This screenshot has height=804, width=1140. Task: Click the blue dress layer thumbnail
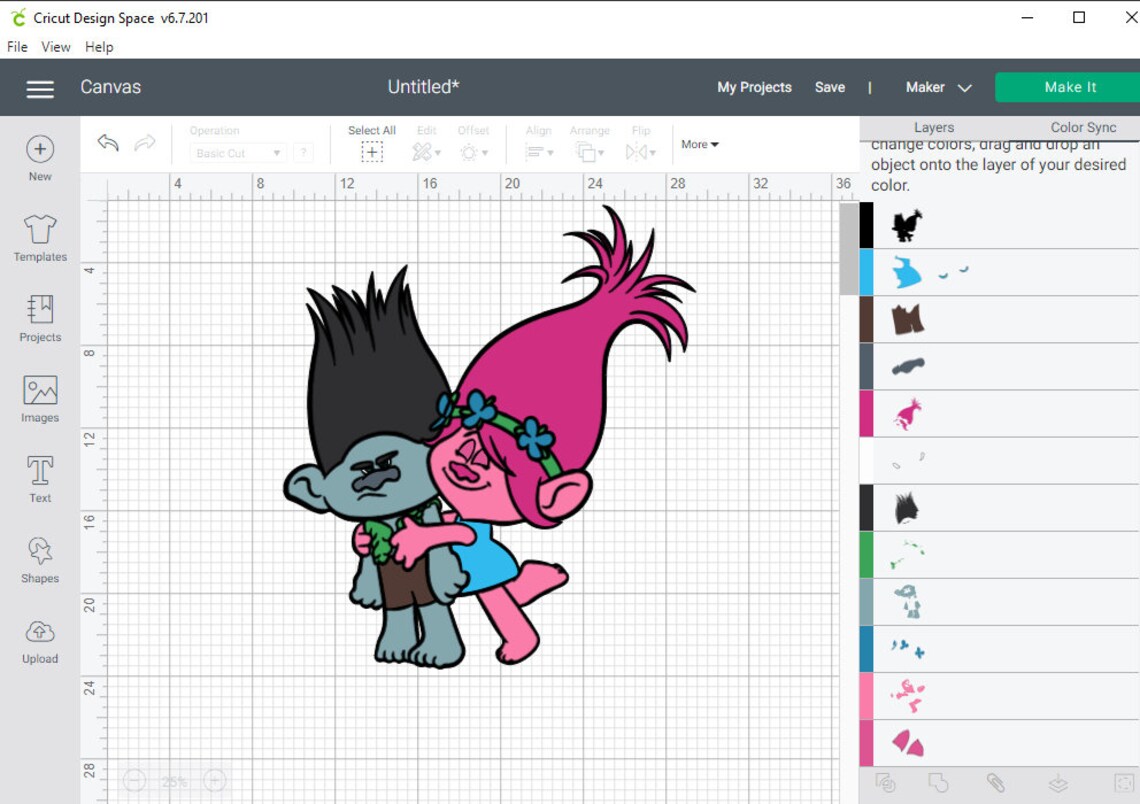pyautogui.click(x=907, y=273)
